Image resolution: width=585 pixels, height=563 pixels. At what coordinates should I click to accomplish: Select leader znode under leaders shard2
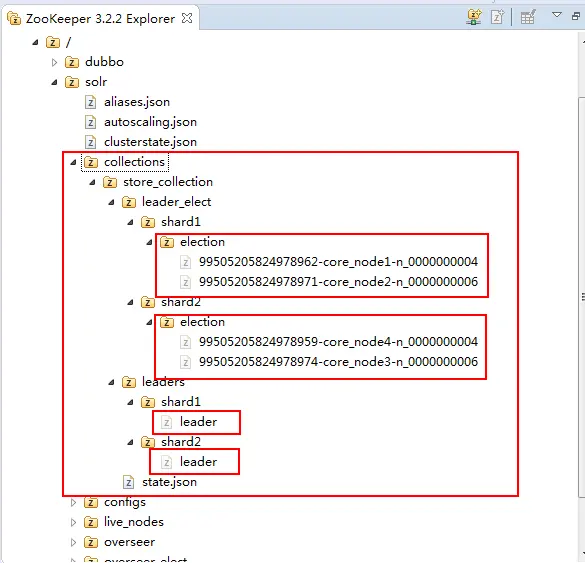198,462
